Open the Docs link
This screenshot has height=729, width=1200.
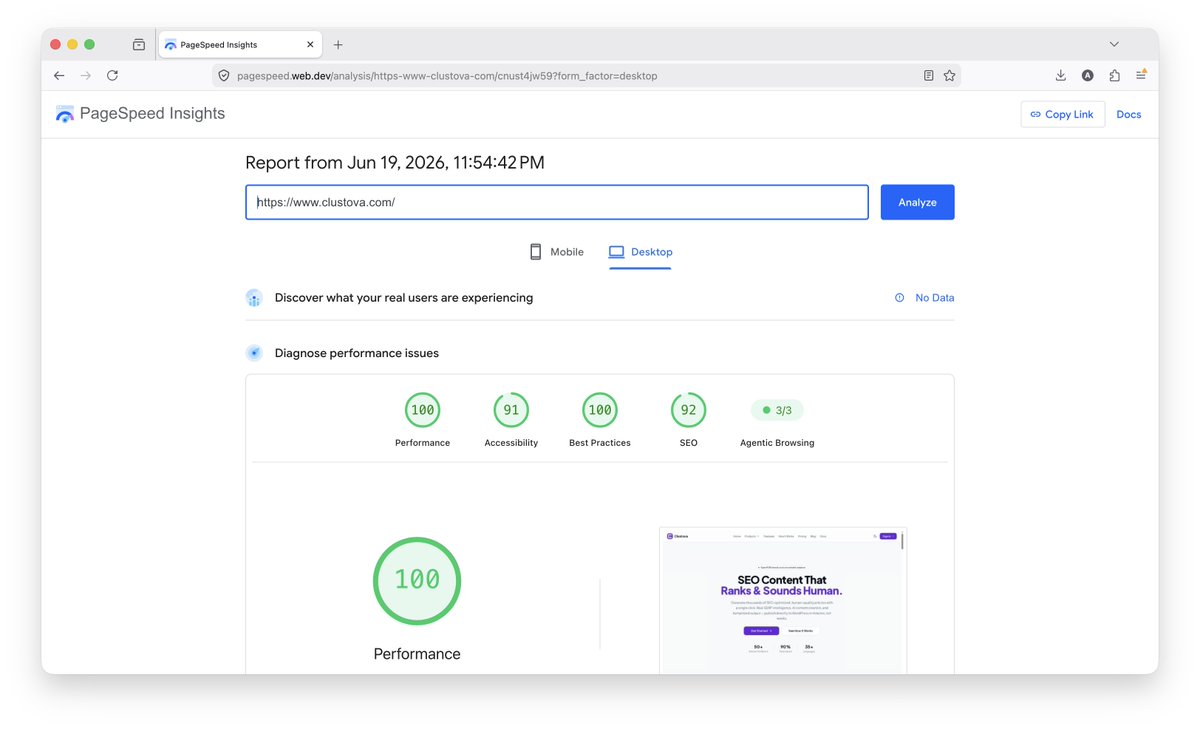point(1129,114)
